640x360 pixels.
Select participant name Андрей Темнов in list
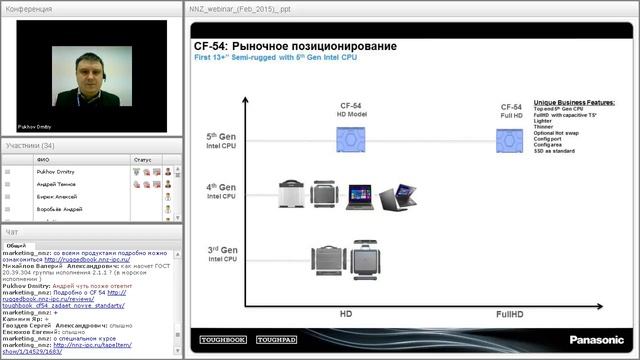[56, 184]
